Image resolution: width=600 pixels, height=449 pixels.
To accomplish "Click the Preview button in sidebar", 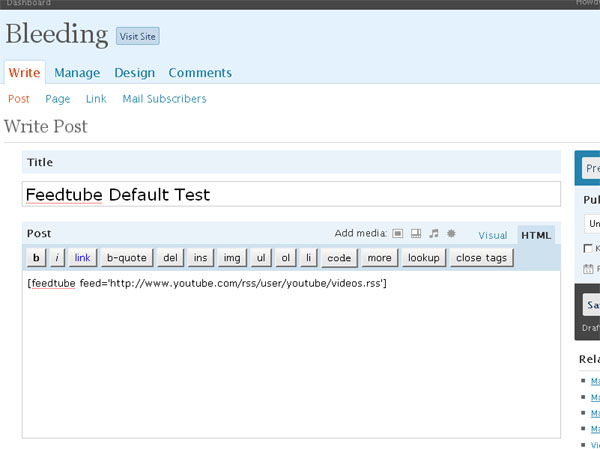I will tap(591, 168).
